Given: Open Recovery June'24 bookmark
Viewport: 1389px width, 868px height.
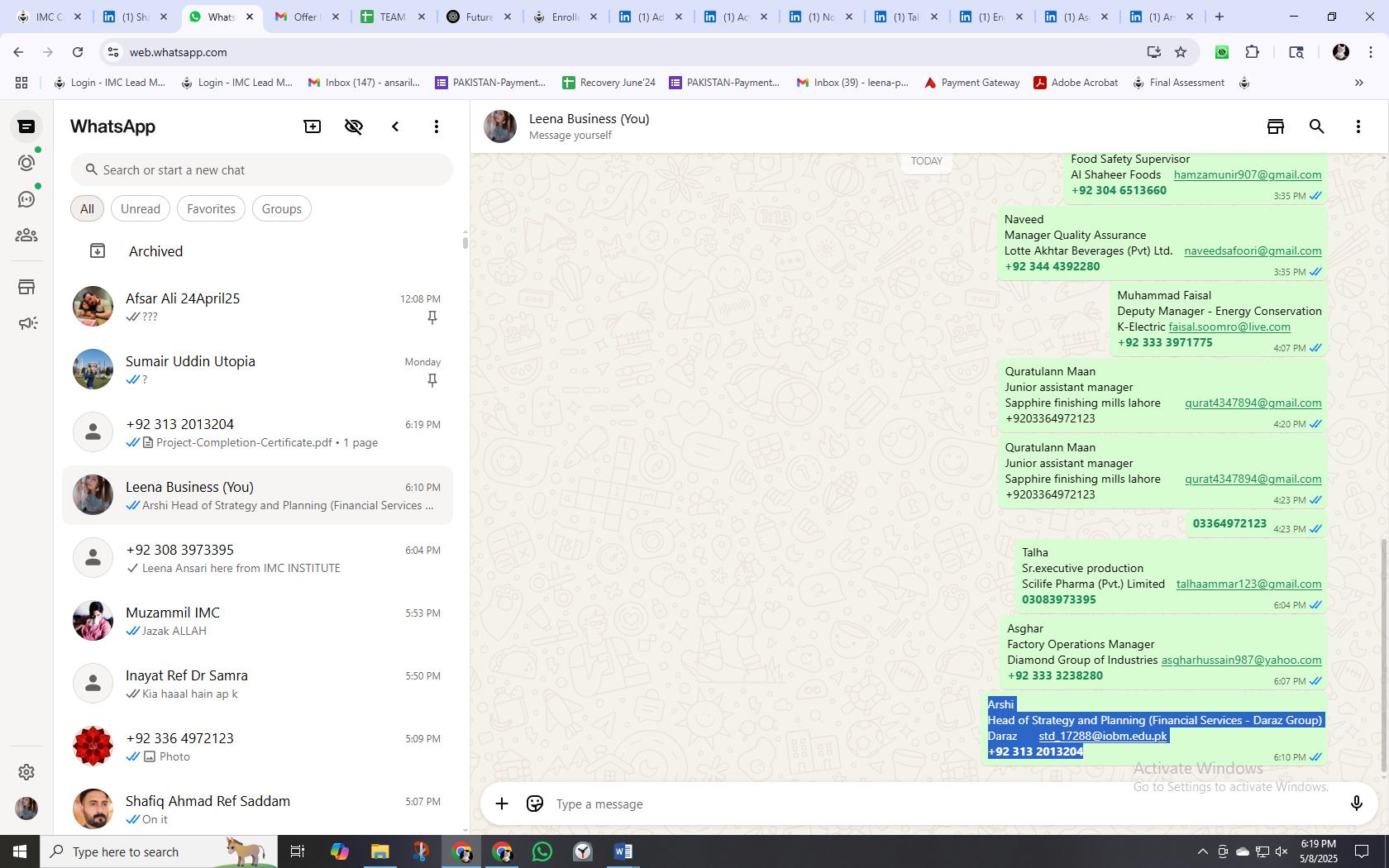Looking at the screenshot, I should [609, 83].
